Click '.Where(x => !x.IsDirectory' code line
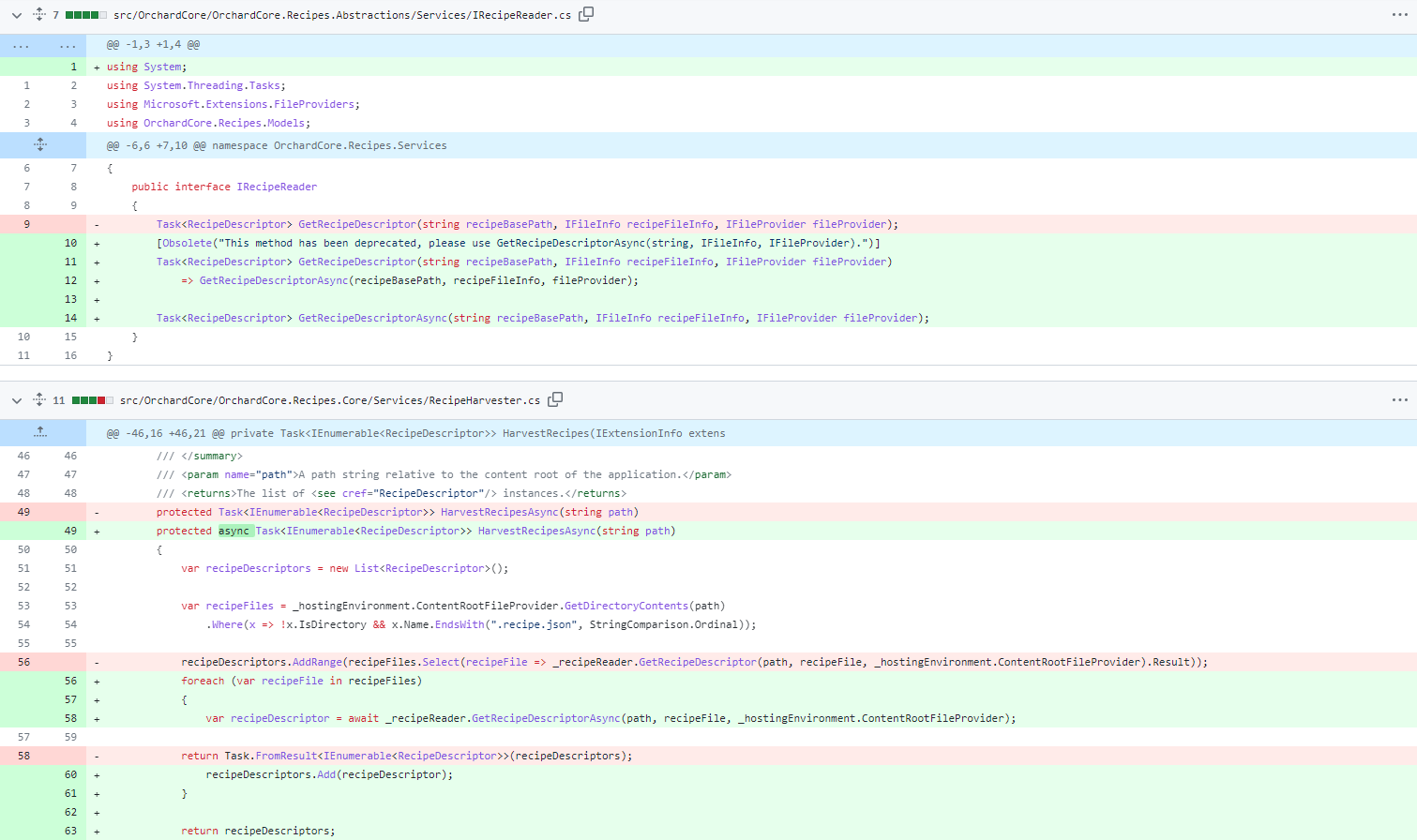1417x840 pixels. pyautogui.click(x=481, y=624)
